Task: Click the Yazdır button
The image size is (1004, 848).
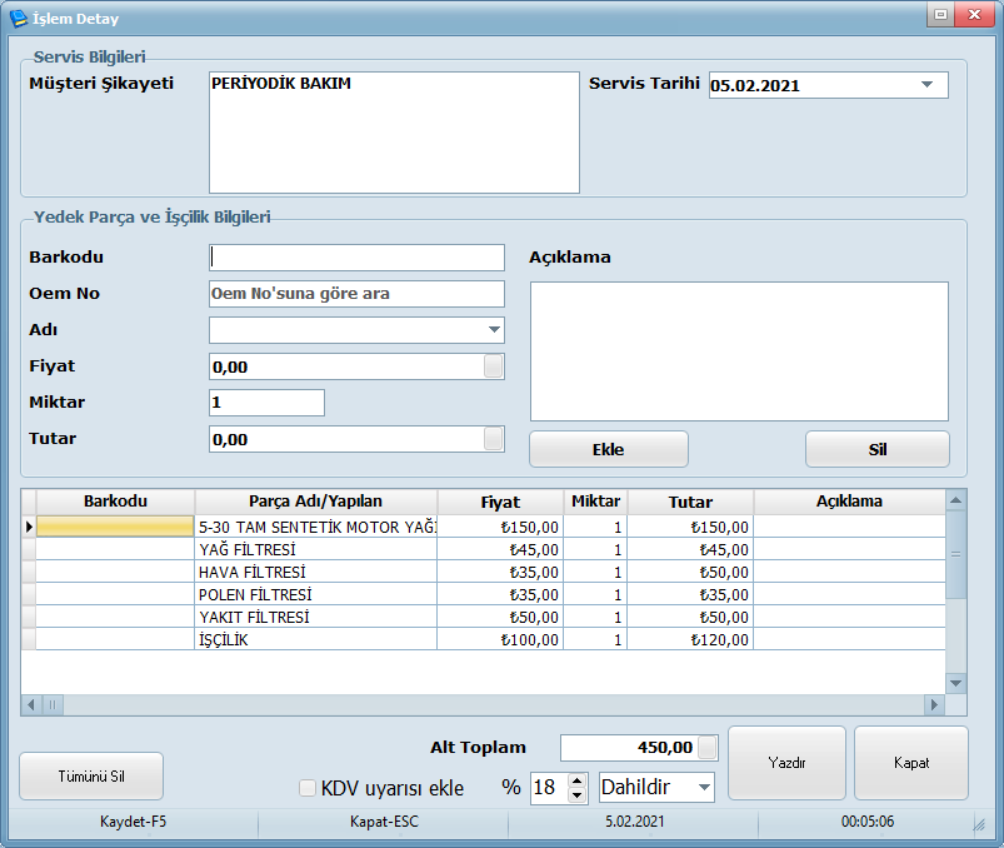Action: click(x=786, y=762)
